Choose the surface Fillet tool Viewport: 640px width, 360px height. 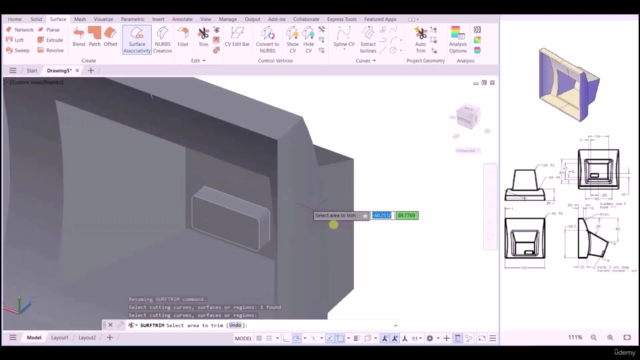pyautogui.click(x=183, y=37)
